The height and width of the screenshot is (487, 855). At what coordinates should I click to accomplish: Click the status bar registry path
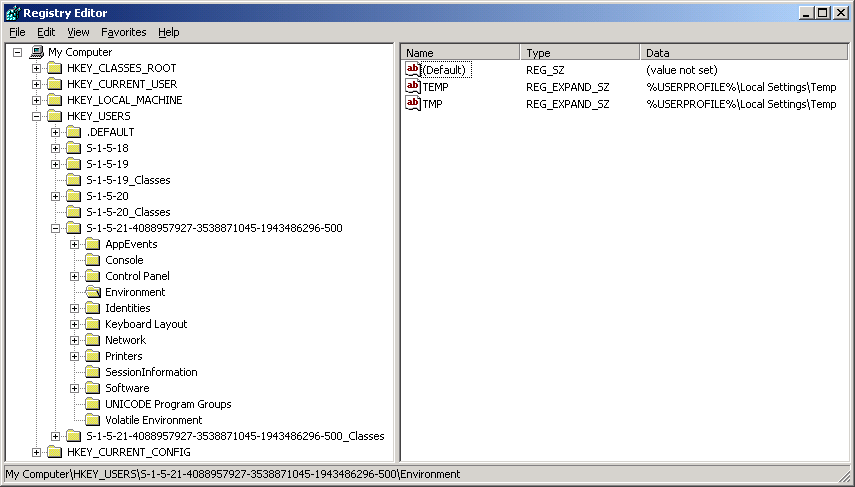pyautogui.click(x=233, y=474)
